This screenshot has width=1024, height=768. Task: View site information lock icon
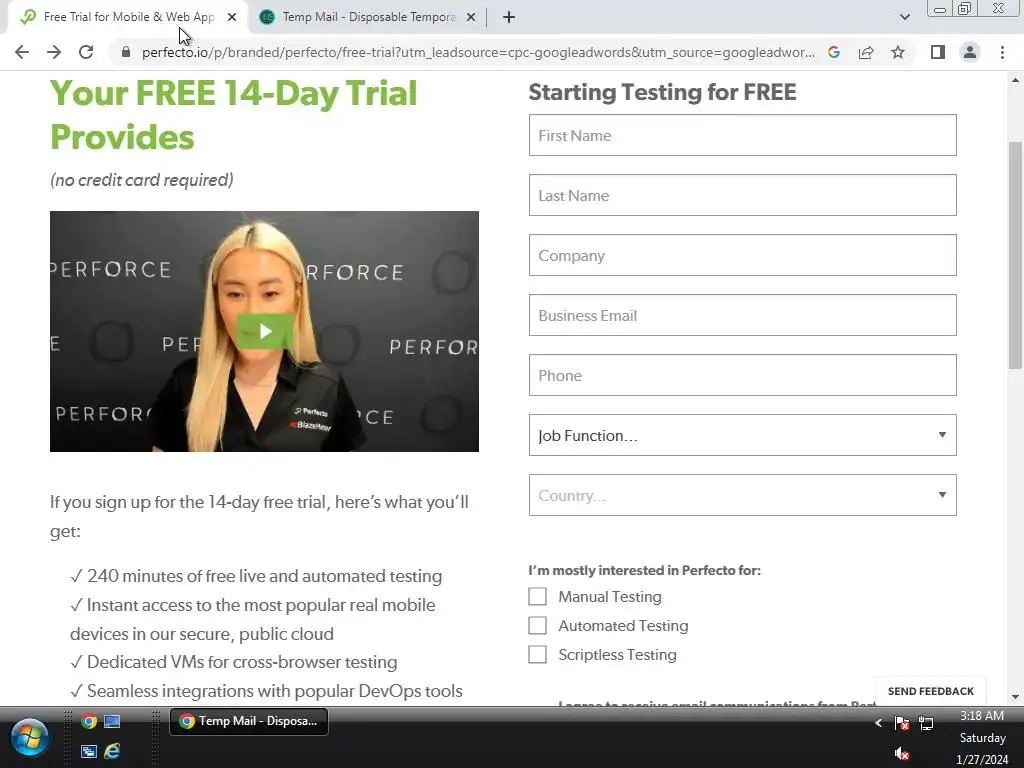click(x=125, y=52)
